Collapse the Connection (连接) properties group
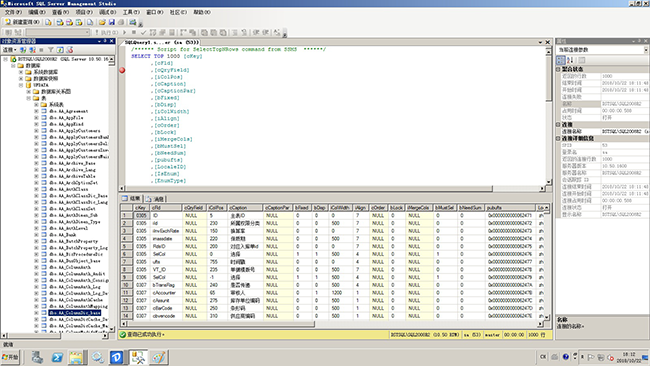Image resolution: width=650 pixels, height=366 pixels. 558,124
